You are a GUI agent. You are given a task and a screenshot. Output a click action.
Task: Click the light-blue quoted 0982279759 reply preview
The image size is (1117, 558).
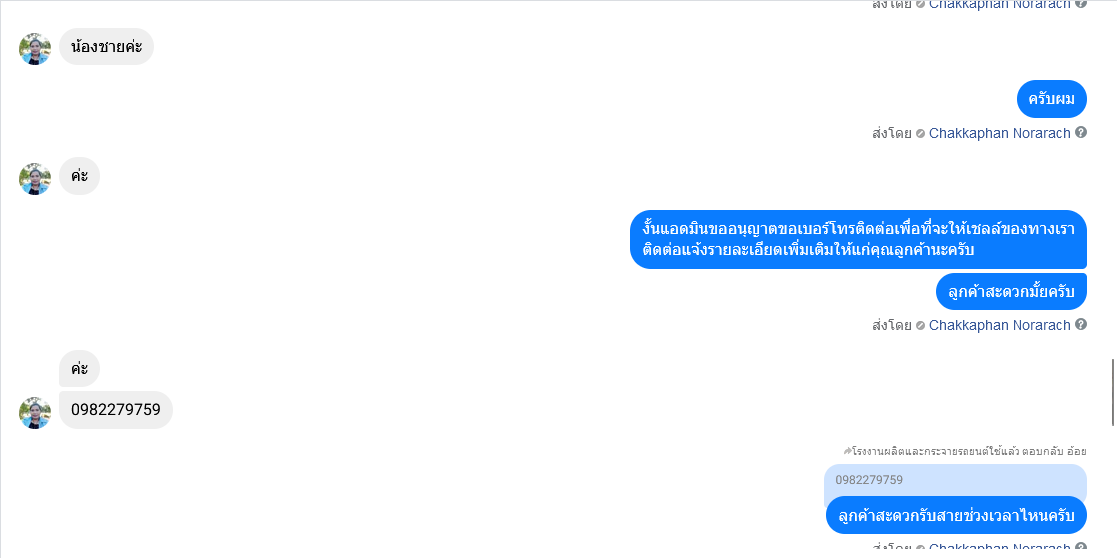[x=955, y=481]
